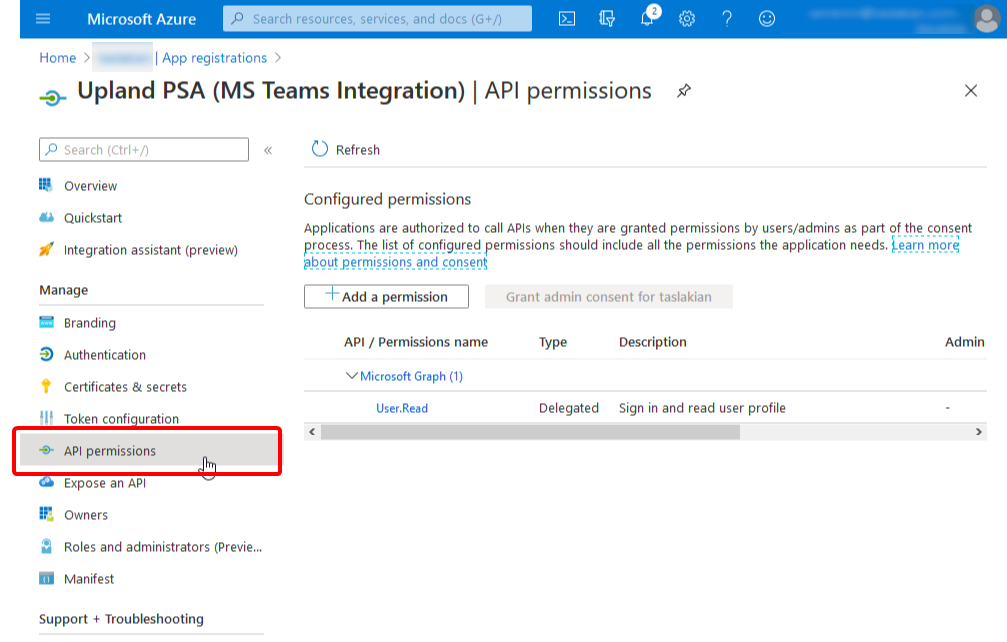Click the help question mark icon
Image resolution: width=1007 pixels, height=642 pixels.
point(727,18)
